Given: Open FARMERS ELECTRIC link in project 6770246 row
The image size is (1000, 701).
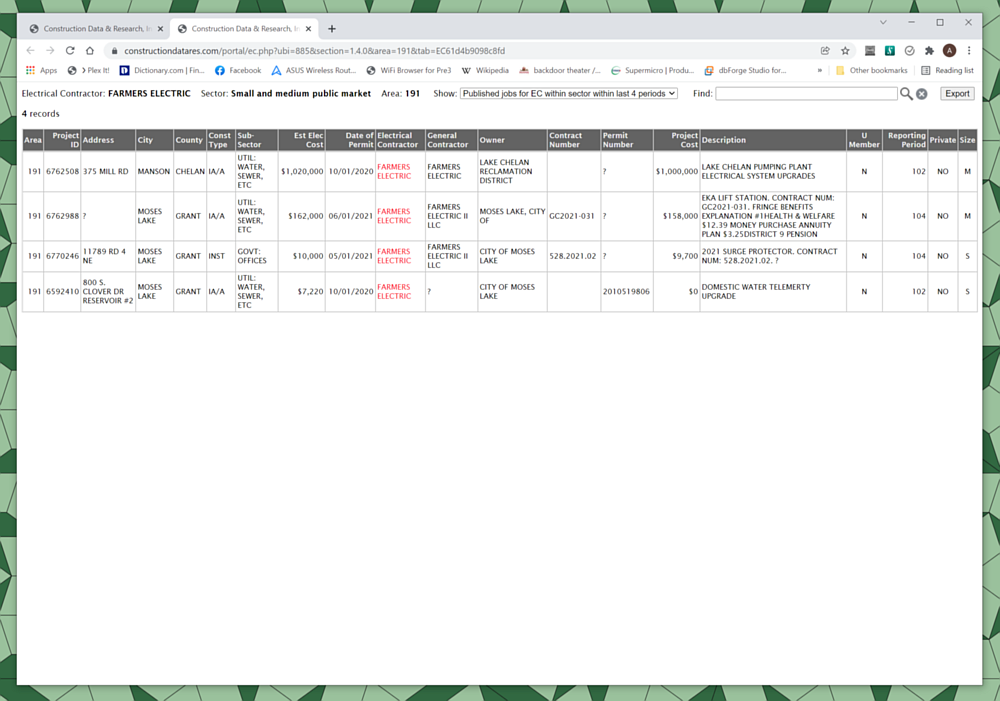Looking at the screenshot, I should (394, 256).
